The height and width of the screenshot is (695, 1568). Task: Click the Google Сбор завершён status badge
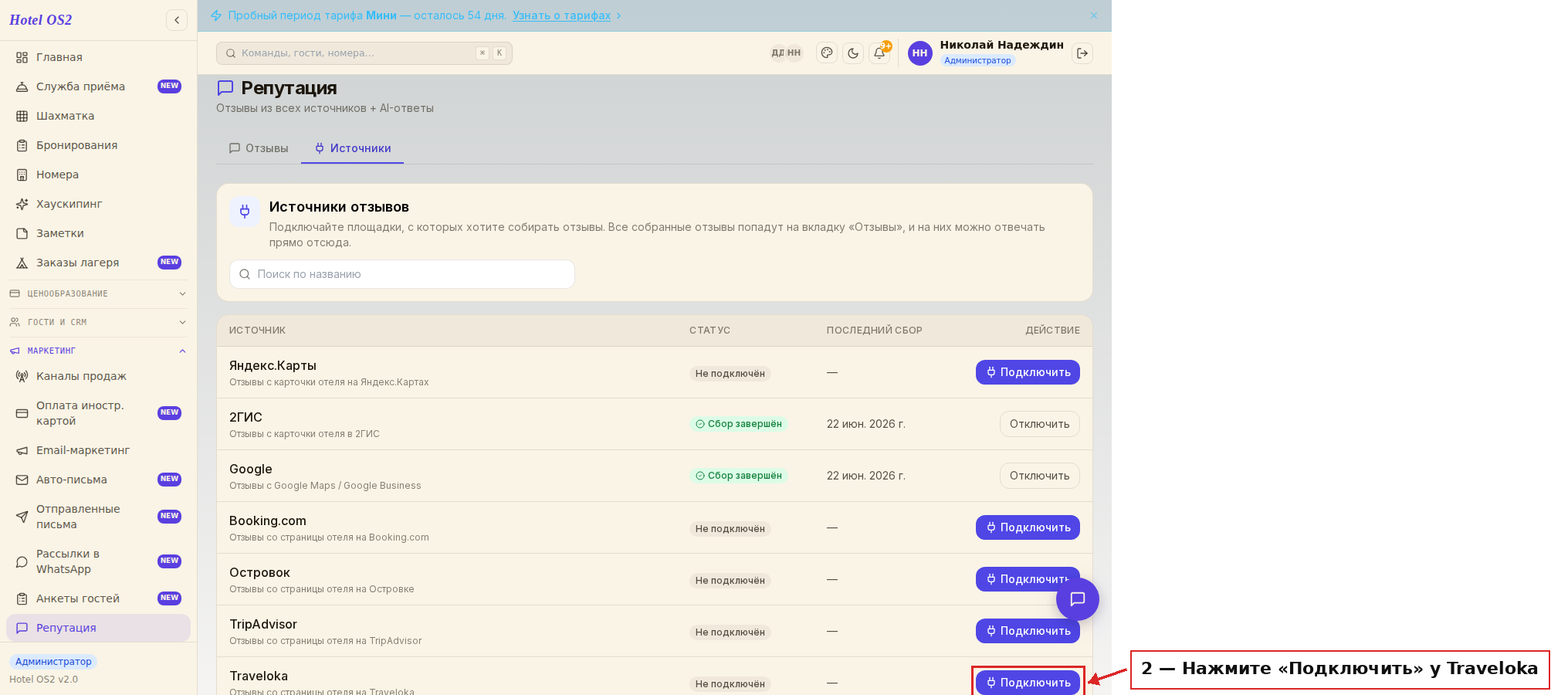[x=738, y=476]
